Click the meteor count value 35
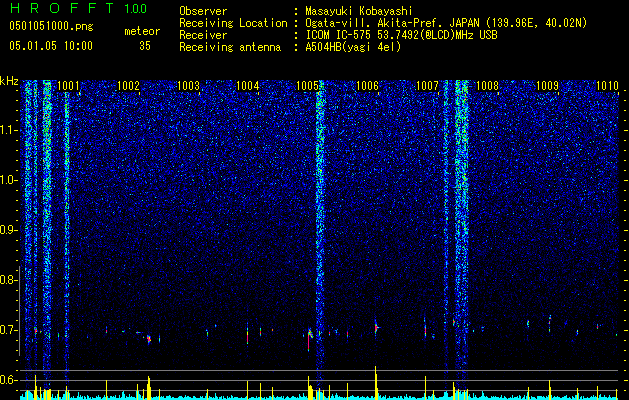 [x=145, y=46]
